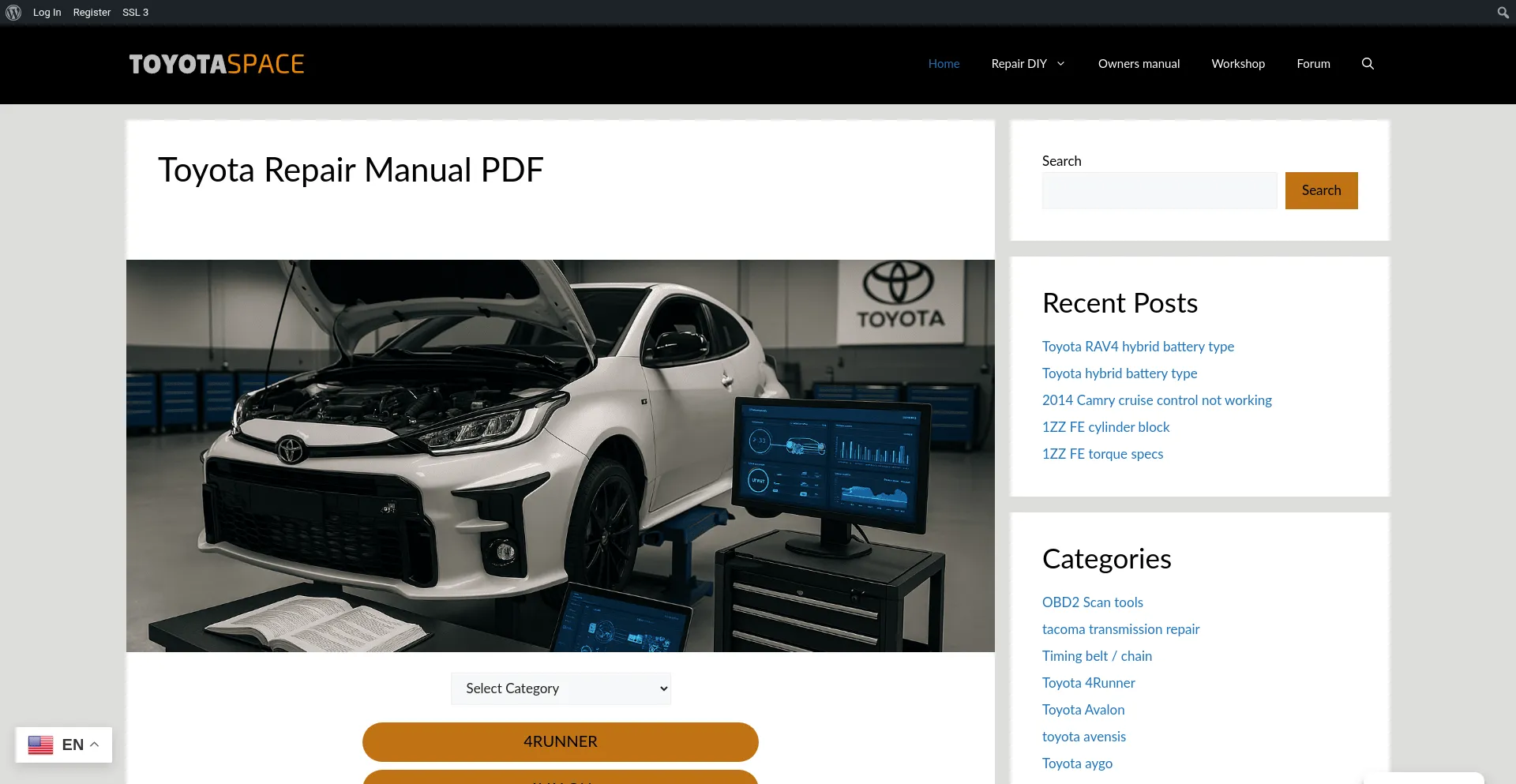Open the toyota avensis category
This screenshot has height=784, width=1516.
click(x=1083, y=737)
